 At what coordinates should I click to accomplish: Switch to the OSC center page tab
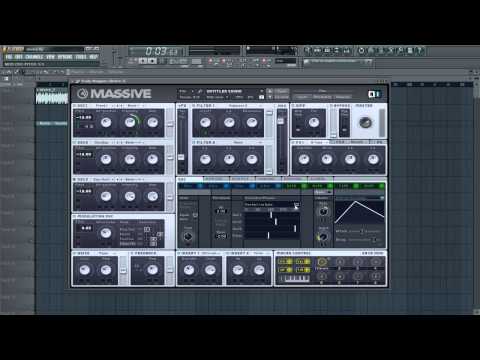(190, 179)
